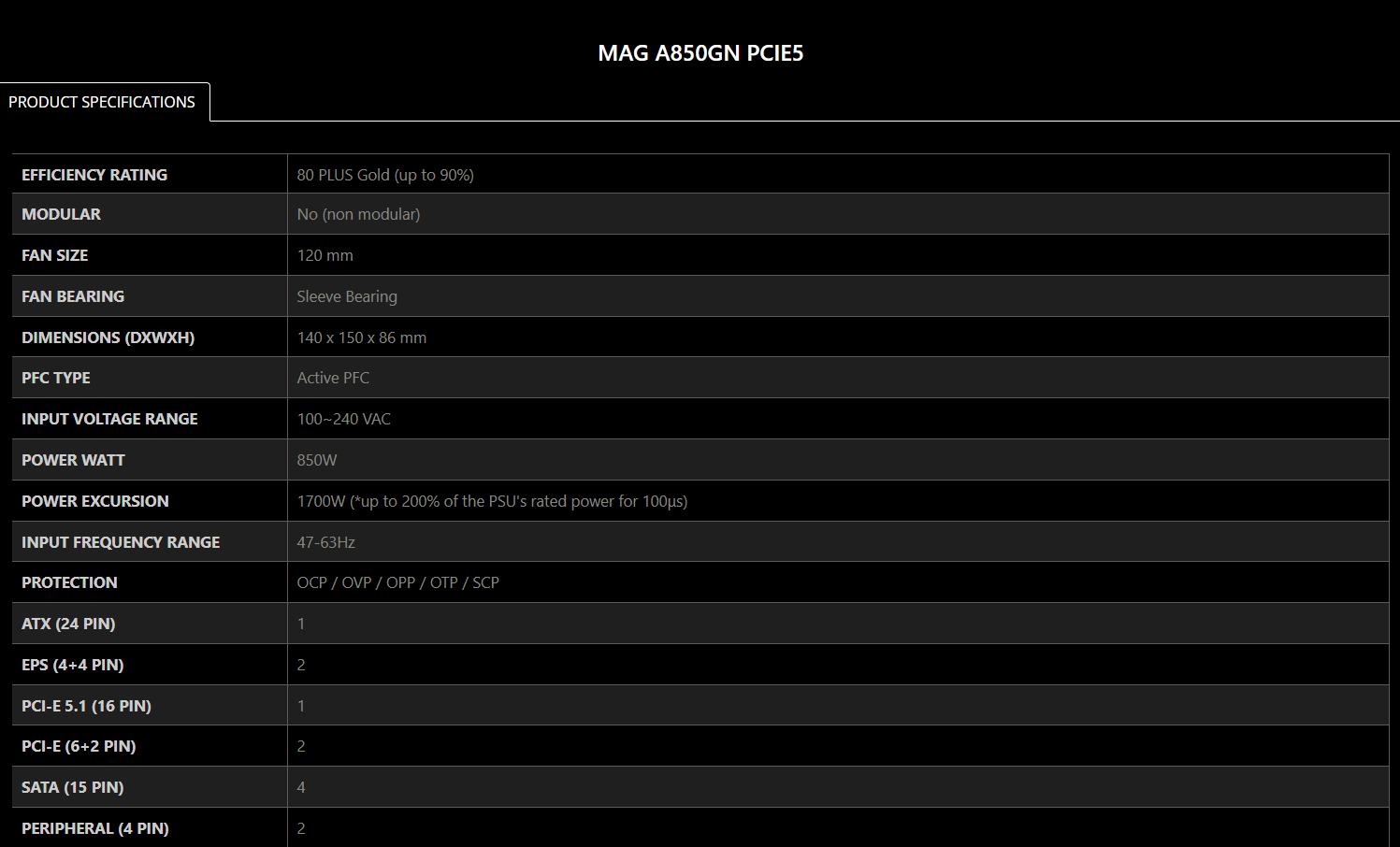This screenshot has width=1400, height=847.
Task: Select the Sleeve Bearing value
Action: 347,296
